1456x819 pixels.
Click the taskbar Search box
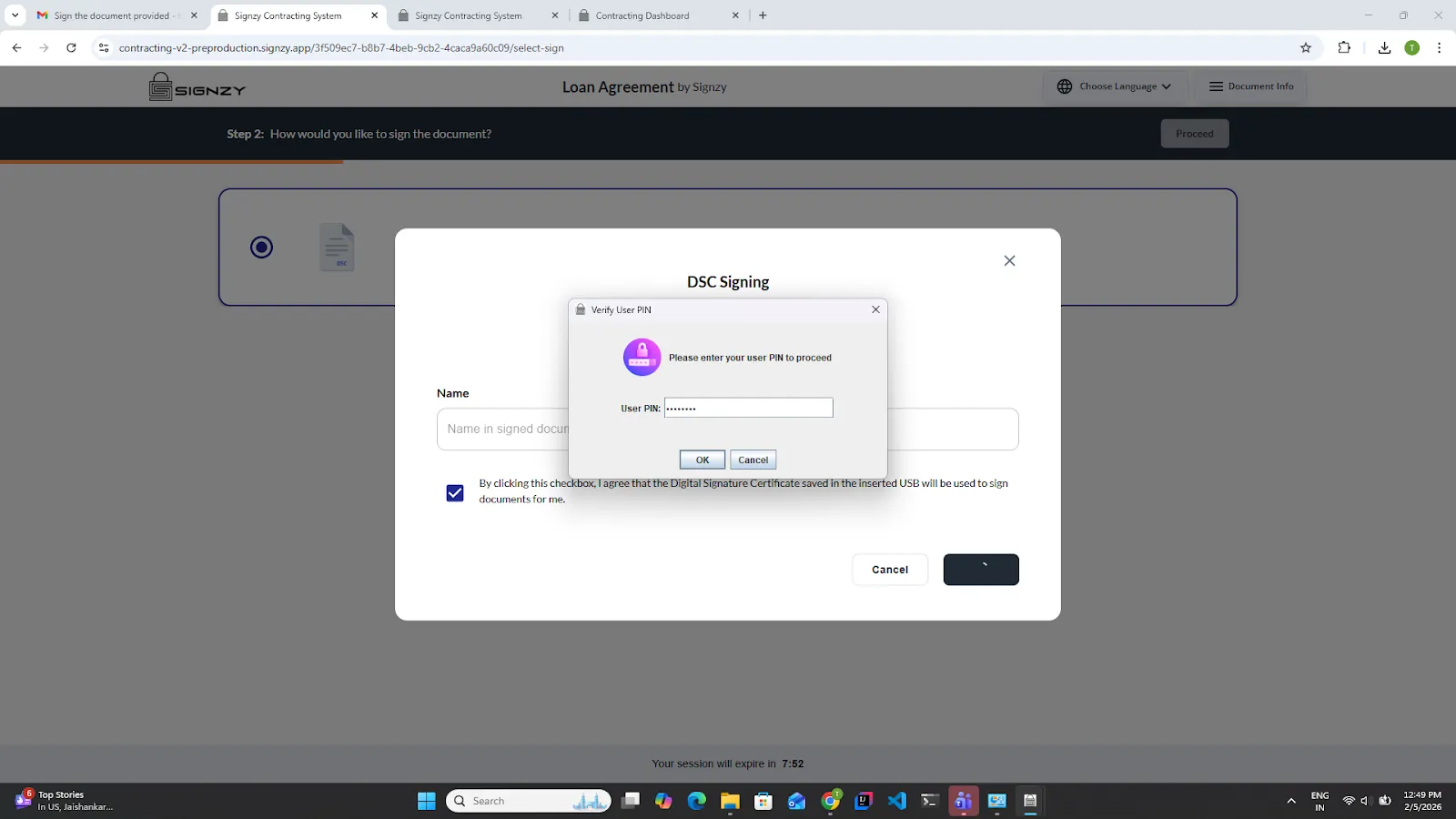529,801
